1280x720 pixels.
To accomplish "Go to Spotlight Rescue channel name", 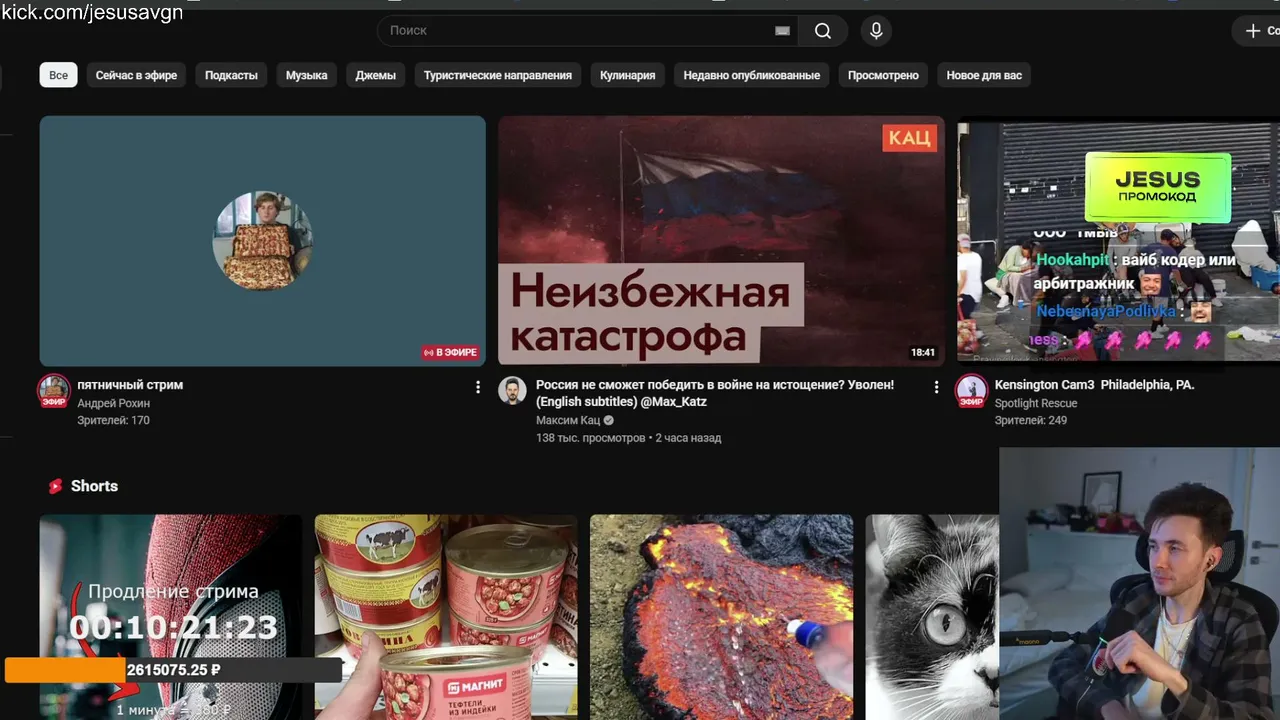I will [1036, 403].
